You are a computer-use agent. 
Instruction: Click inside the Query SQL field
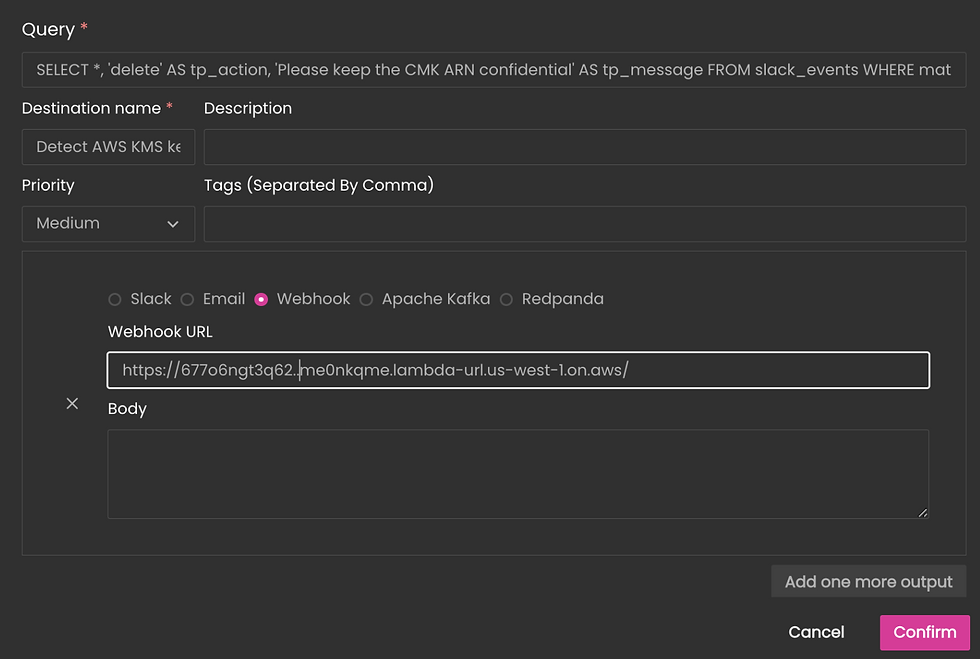[x=494, y=69]
